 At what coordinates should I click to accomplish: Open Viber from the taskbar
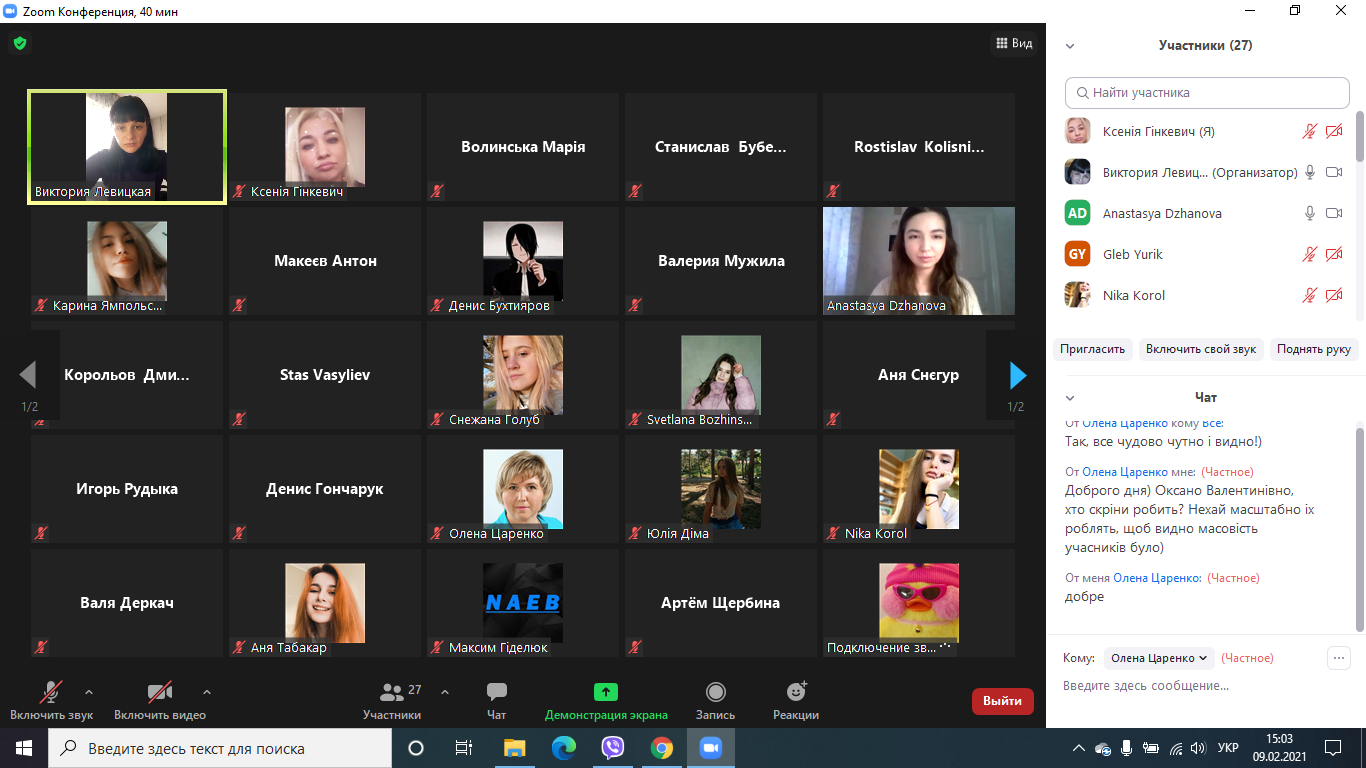[613, 748]
